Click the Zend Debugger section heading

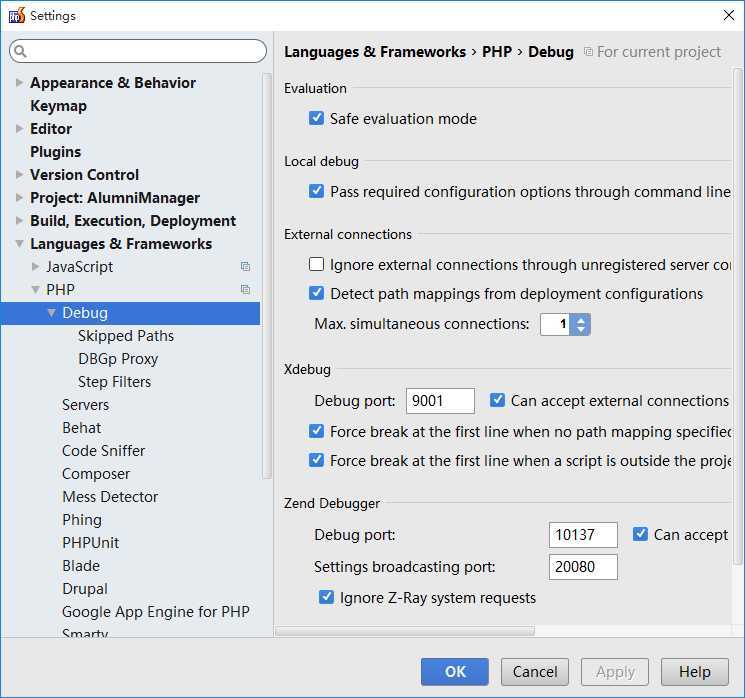pos(332,503)
